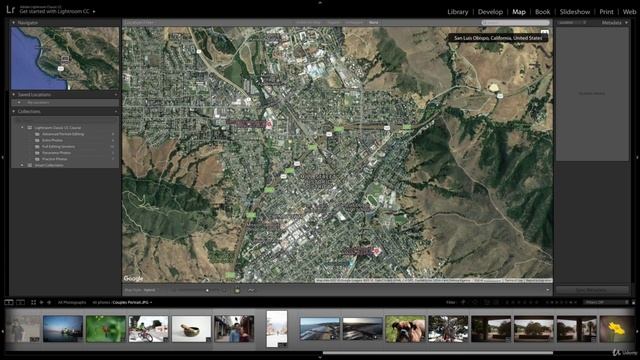Toggle the lock markers icon
This screenshot has height=360, width=640.
coord(237,290)
